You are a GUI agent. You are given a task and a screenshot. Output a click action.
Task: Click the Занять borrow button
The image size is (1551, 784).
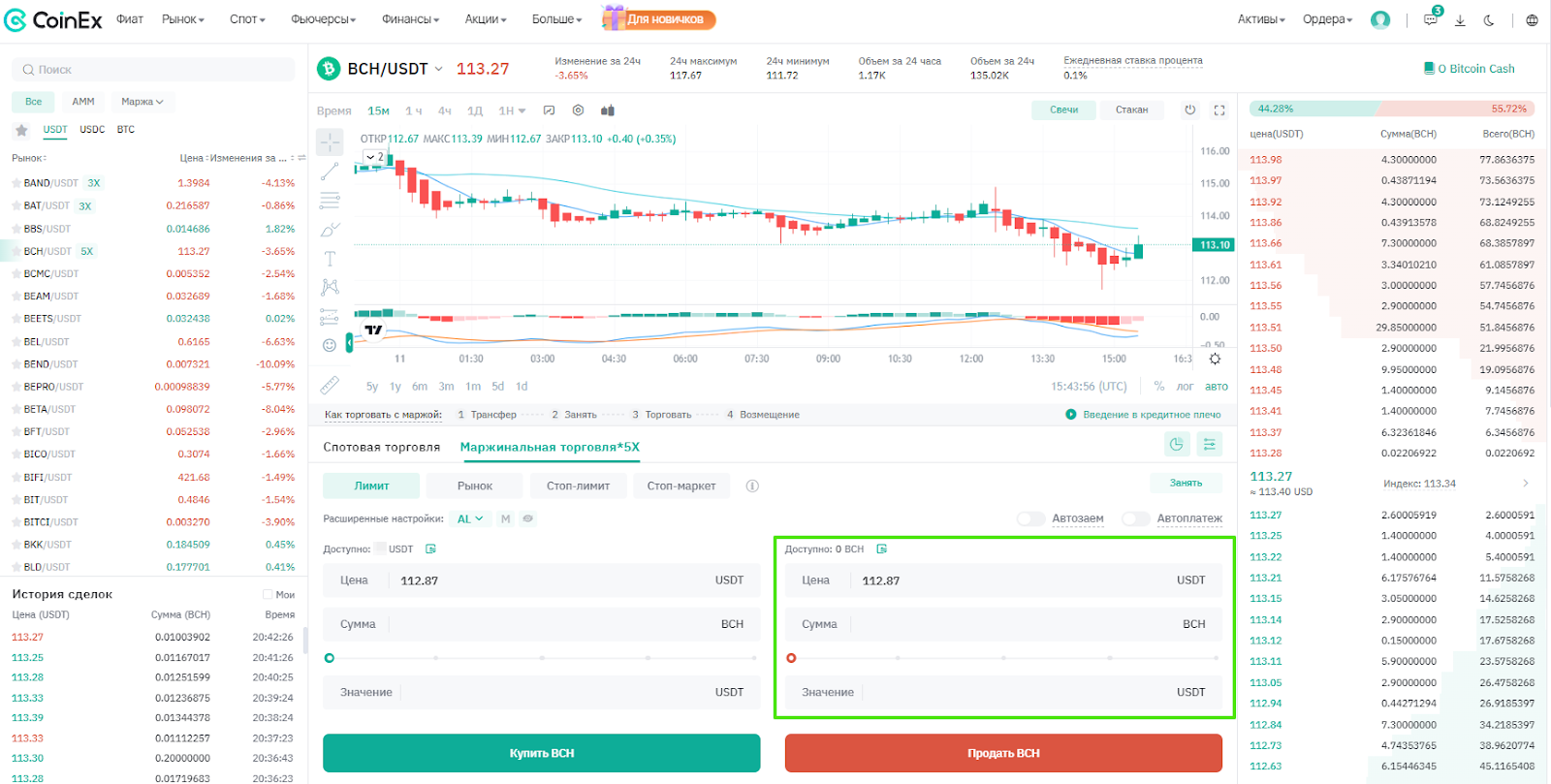click(1186, 483)
